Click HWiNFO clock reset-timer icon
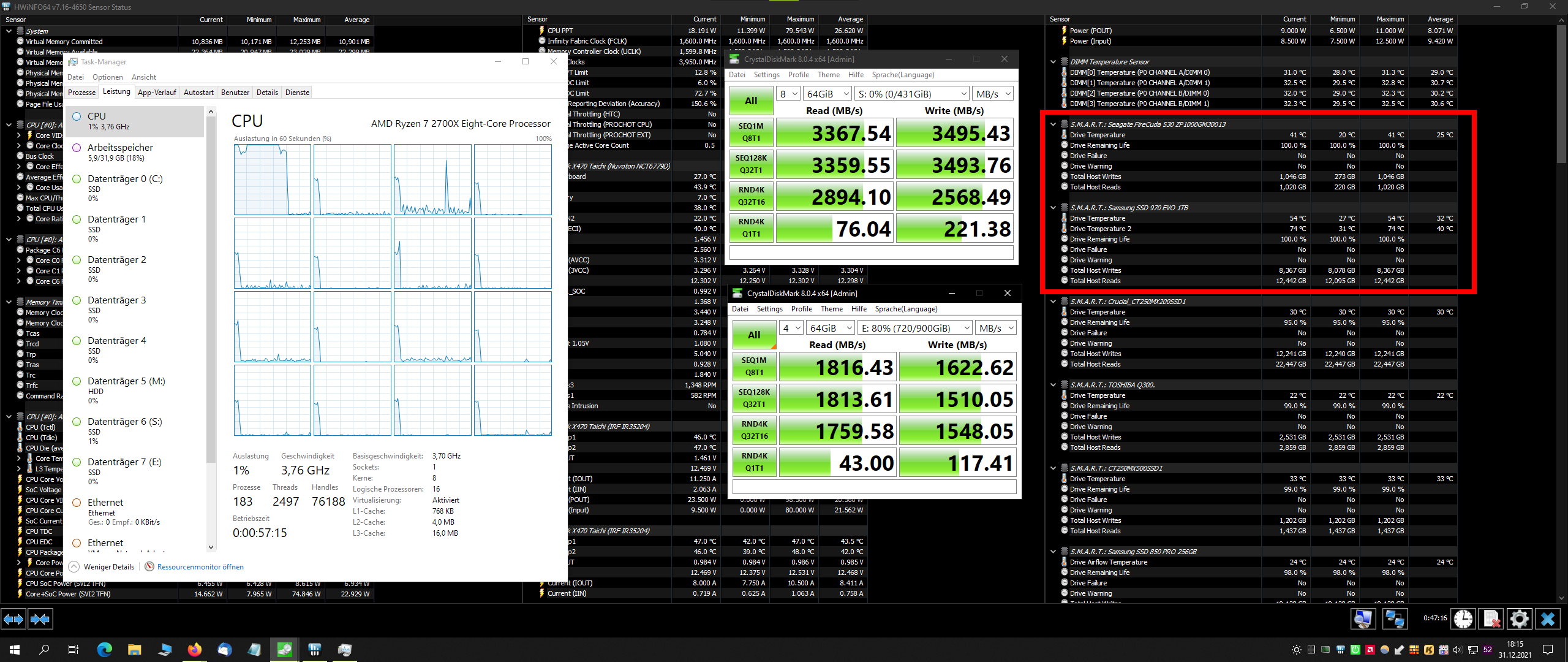This screenshot has width=1568, height=662. point(1463,619)
